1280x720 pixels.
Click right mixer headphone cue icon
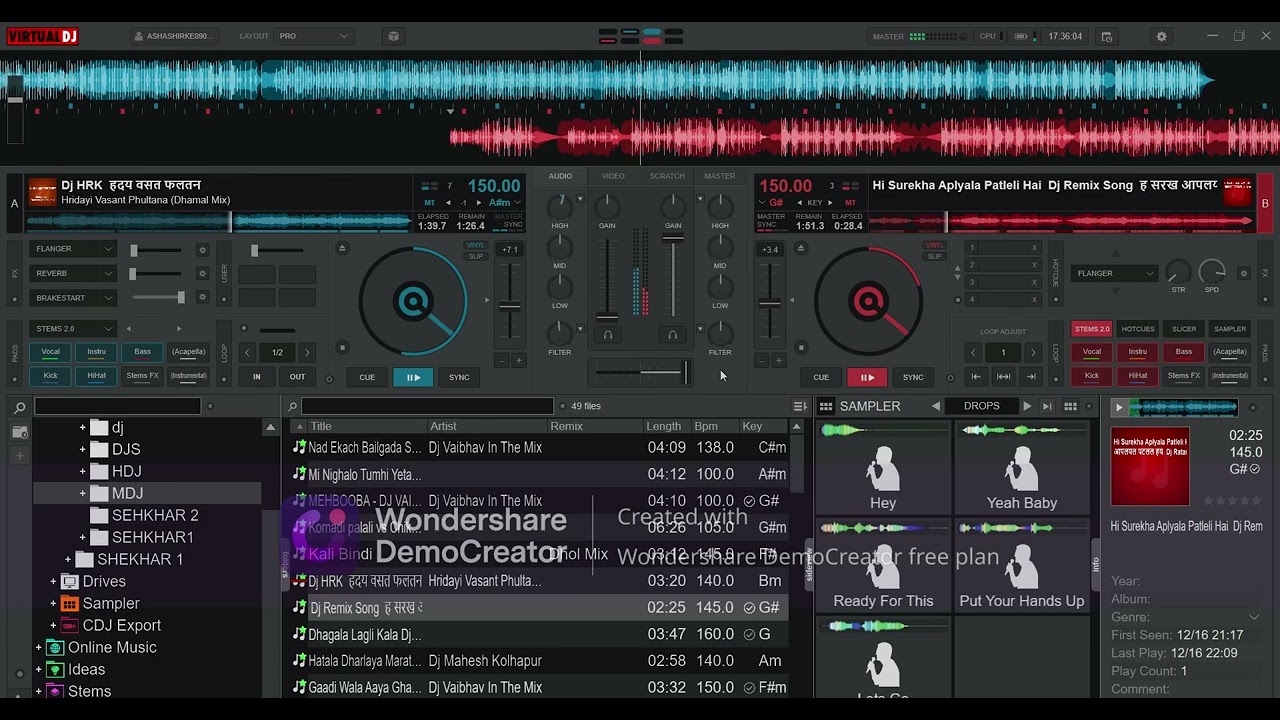[672, 335]
